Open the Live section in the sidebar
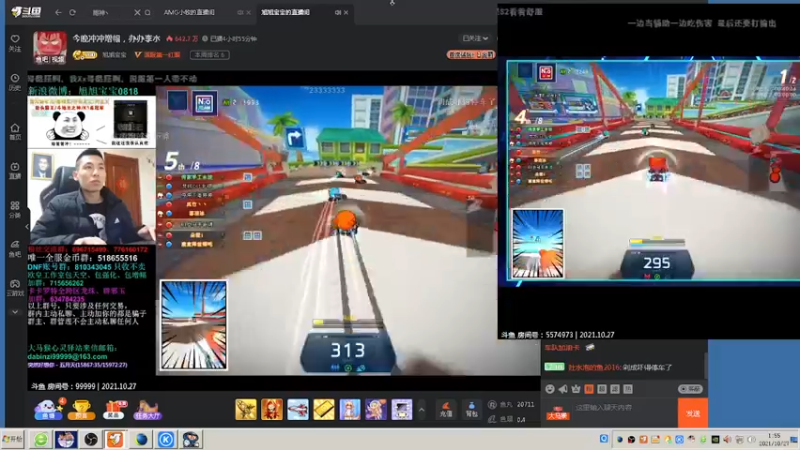 pos(15,170)
